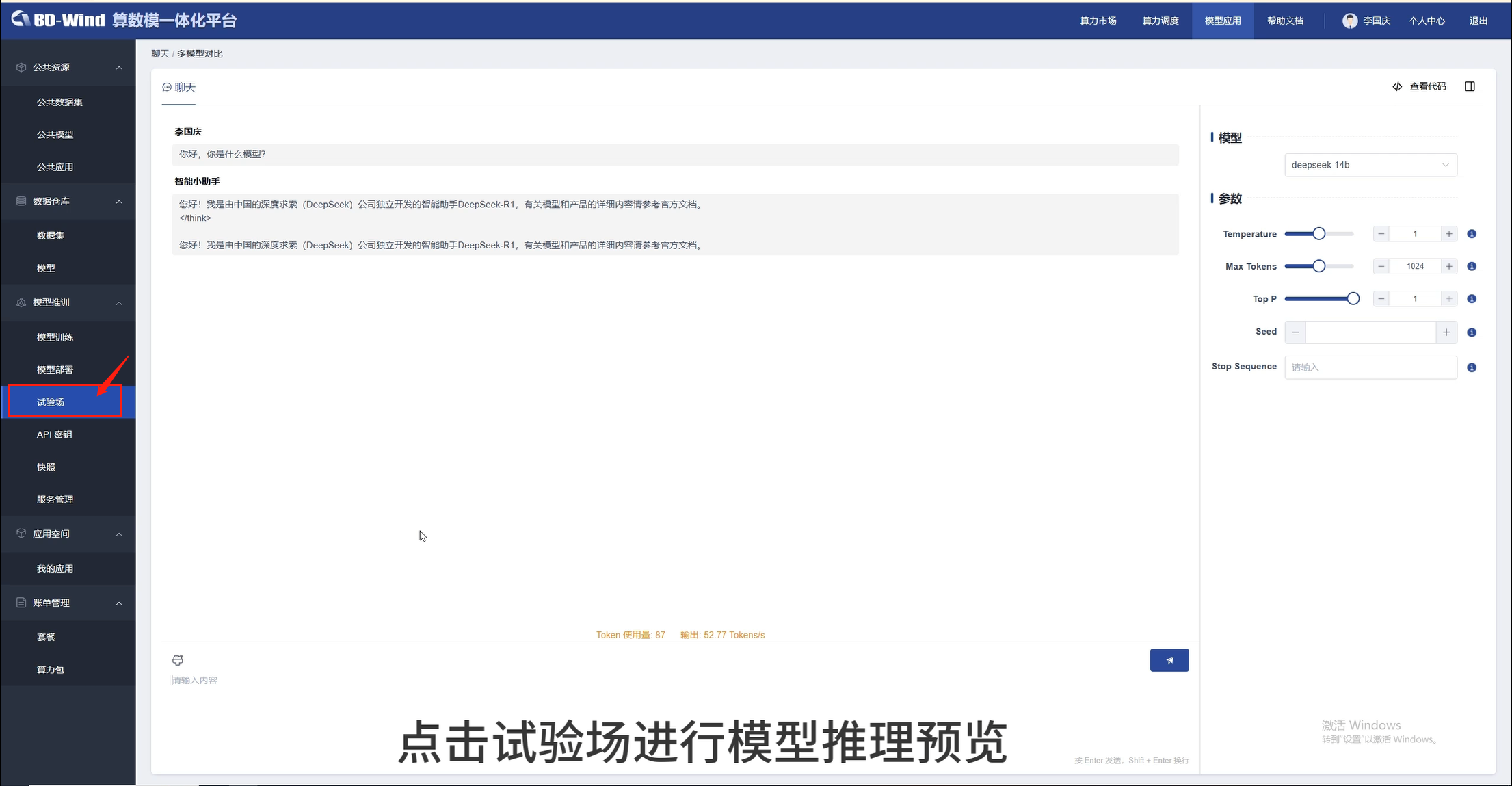
Task: Click the Stop Sequence input field
Action: 1370,367
